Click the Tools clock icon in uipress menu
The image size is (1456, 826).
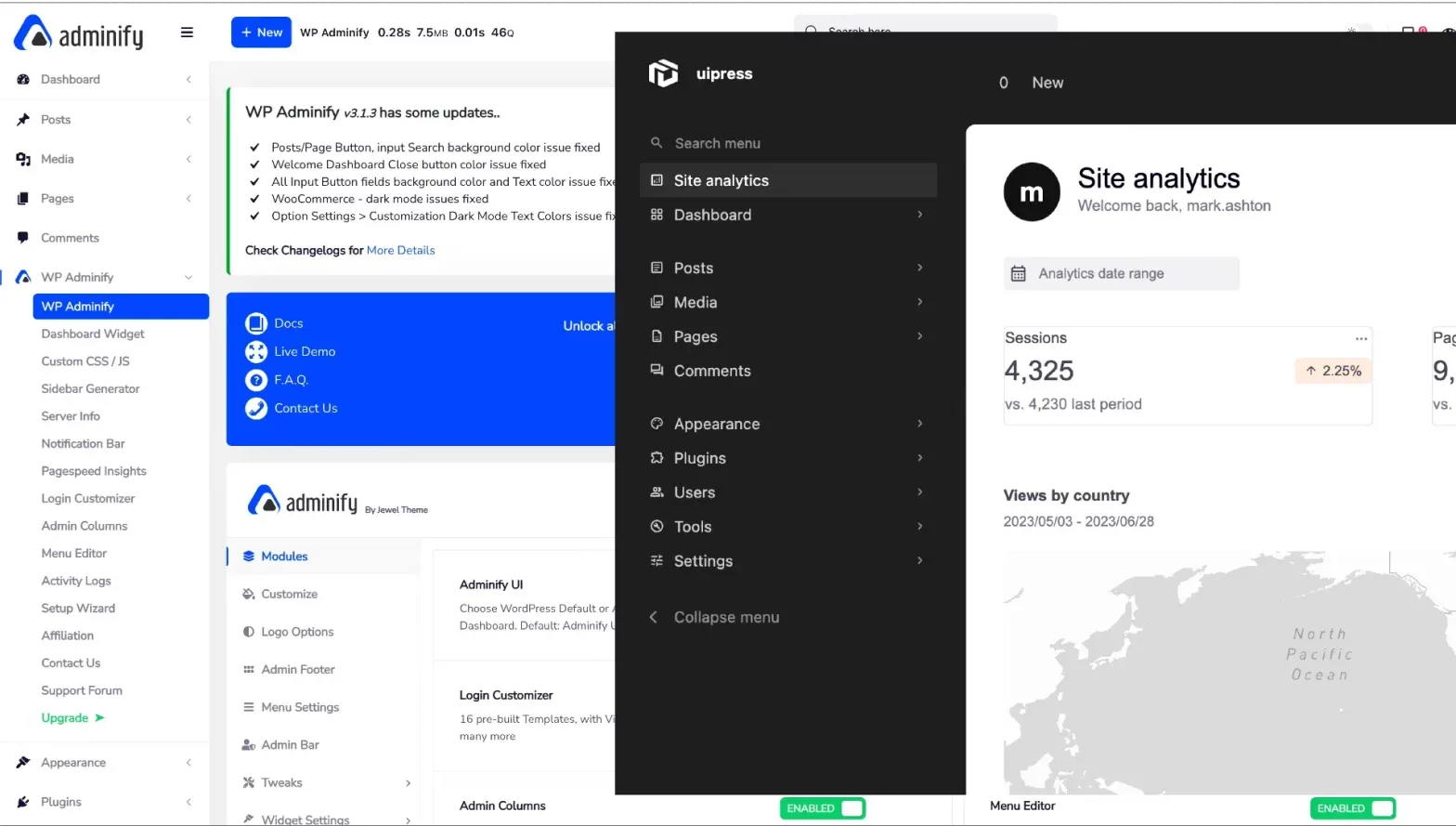(656, 527)
